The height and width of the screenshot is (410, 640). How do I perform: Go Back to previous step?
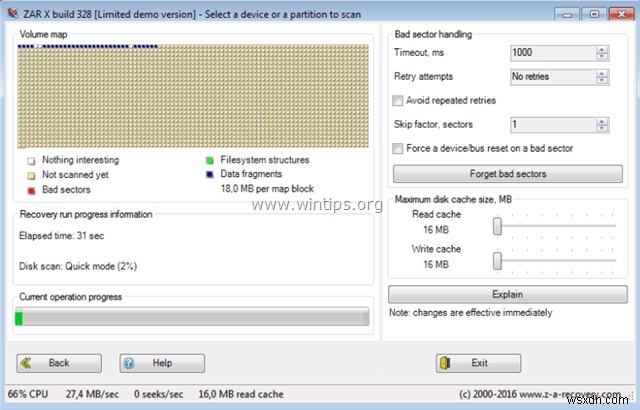point(59,363)
